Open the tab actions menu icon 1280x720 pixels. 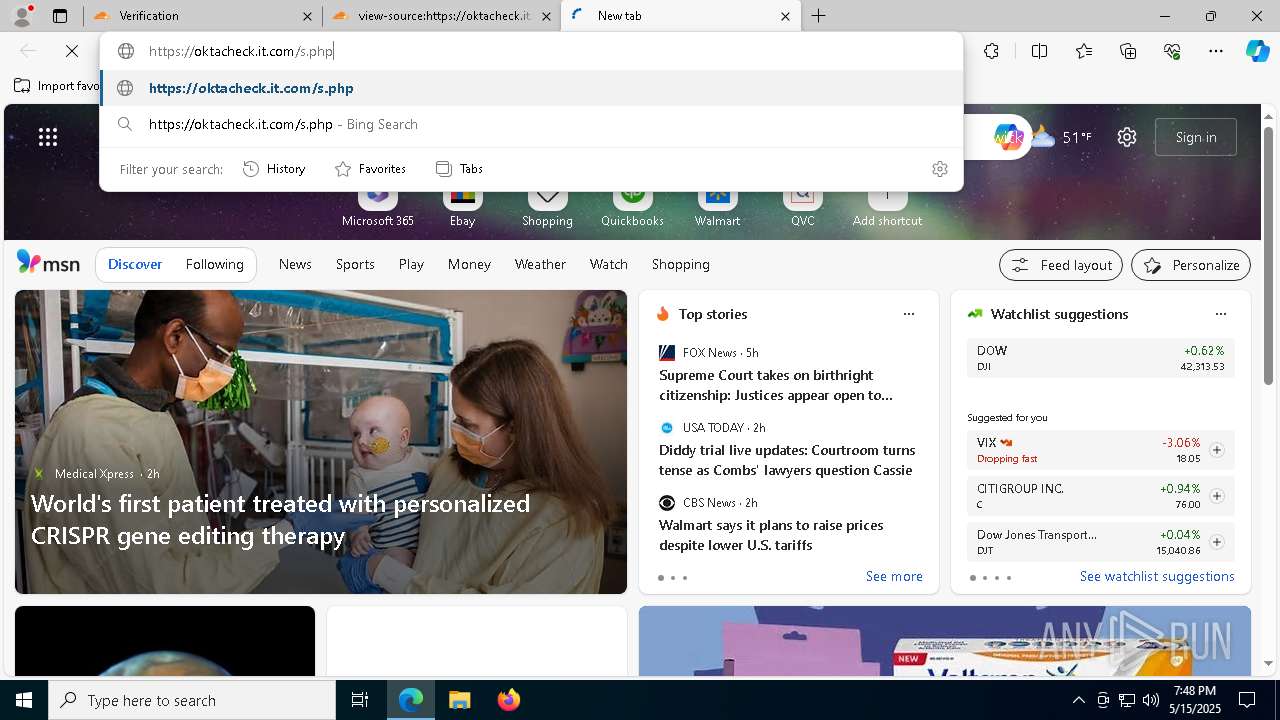click(60, 16)
